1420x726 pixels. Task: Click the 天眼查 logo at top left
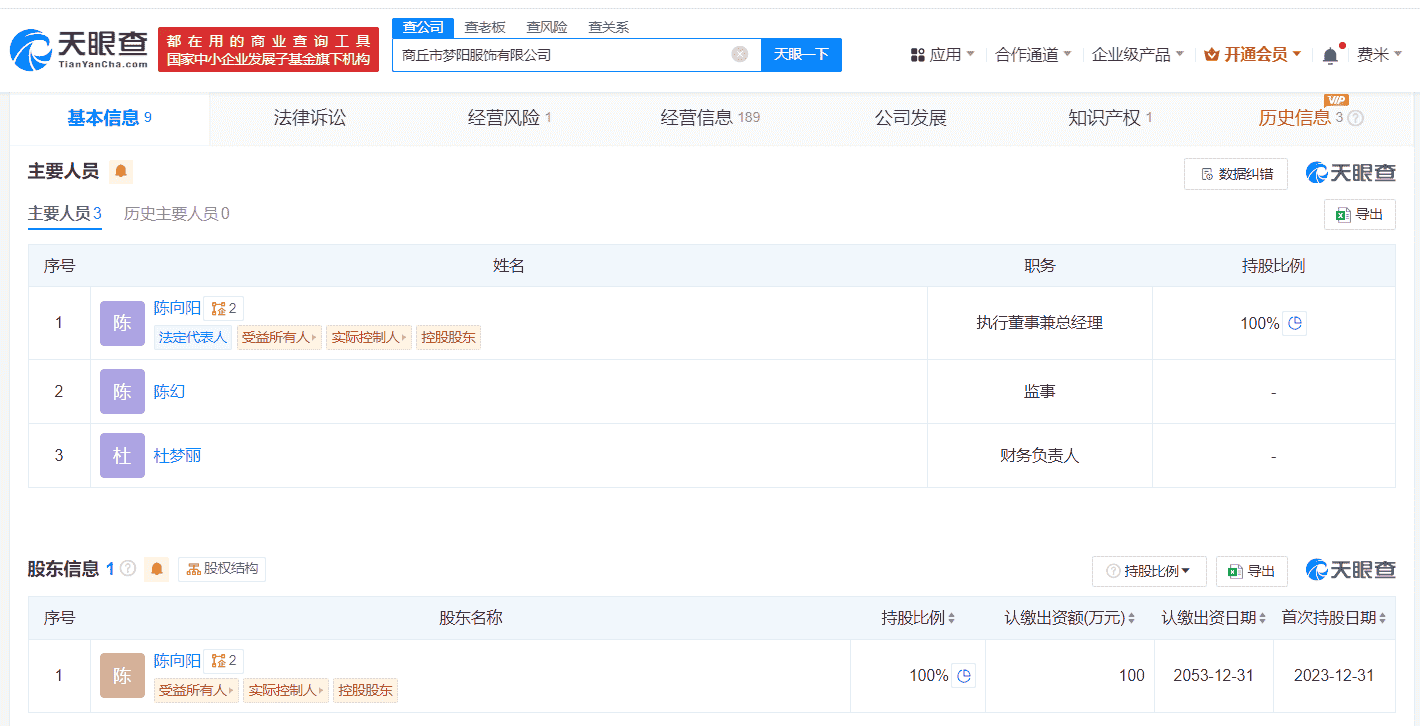(x=79, y=49)
